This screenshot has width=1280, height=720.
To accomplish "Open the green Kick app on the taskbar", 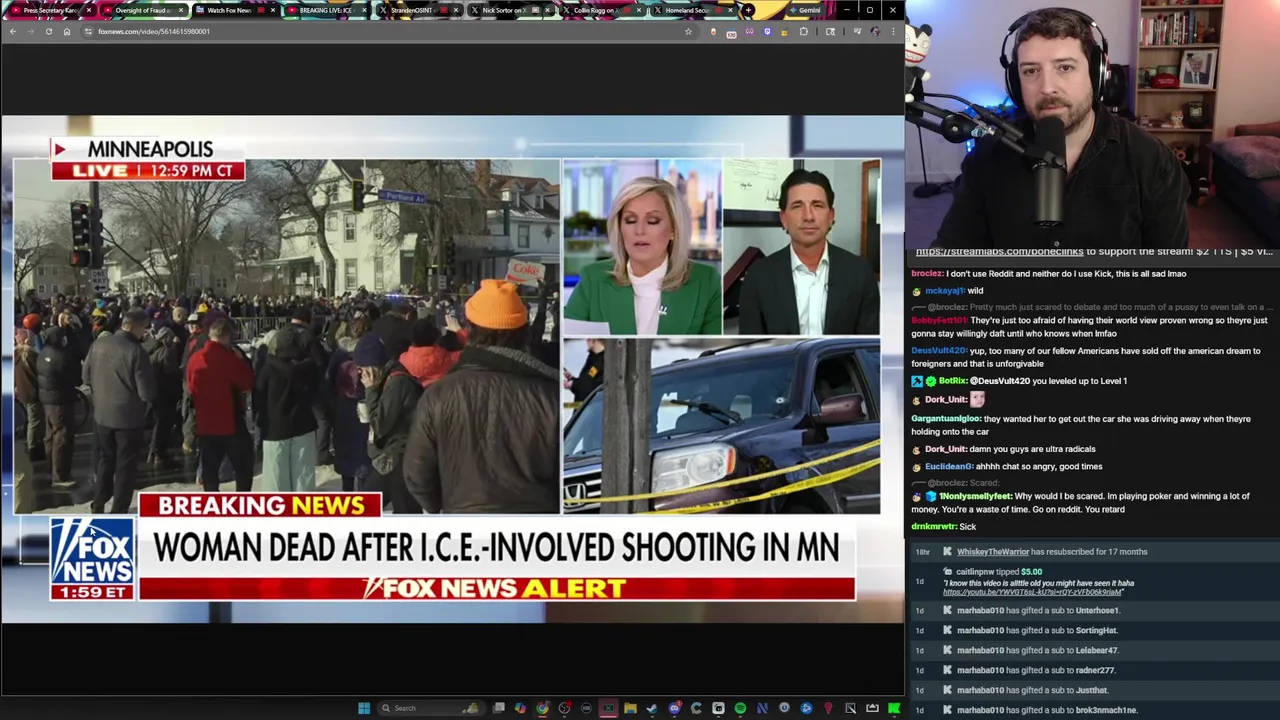I will click(894, 708).
